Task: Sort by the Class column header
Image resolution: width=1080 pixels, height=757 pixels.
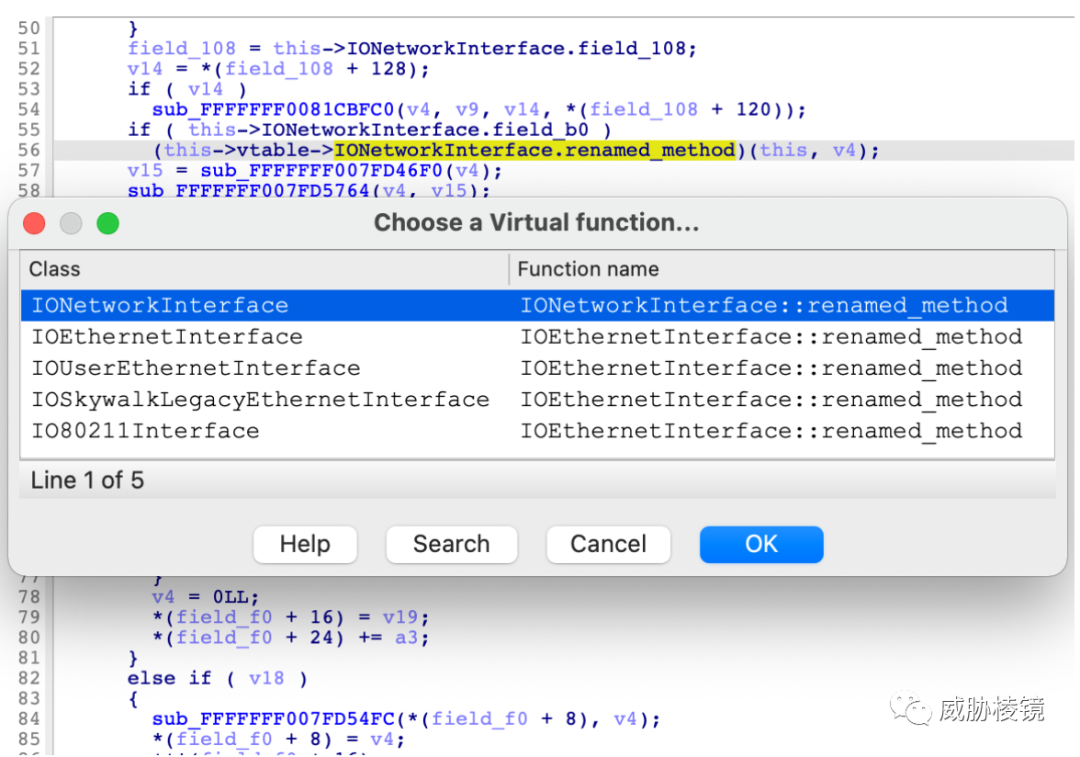Action: 264,269
